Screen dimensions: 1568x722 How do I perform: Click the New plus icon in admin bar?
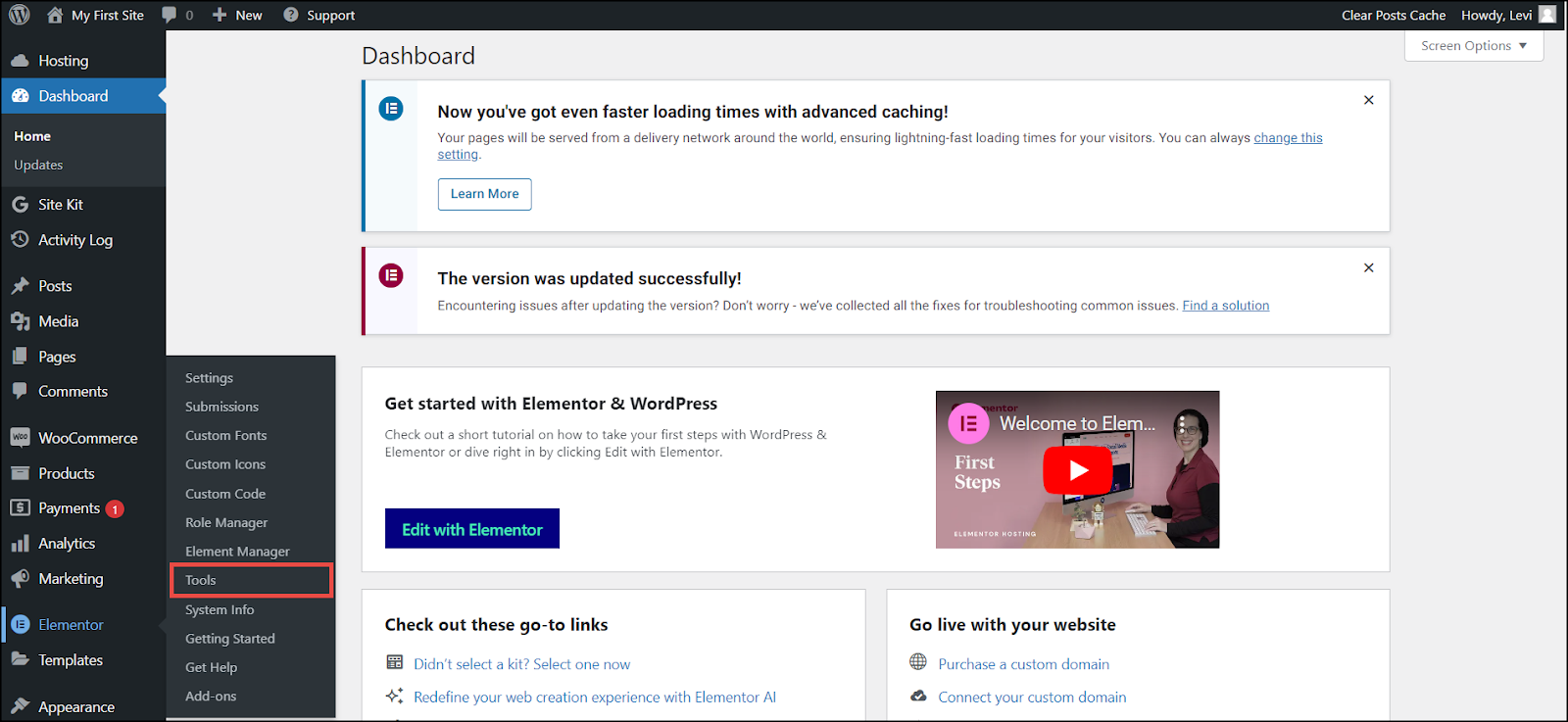tap(220, 15)
